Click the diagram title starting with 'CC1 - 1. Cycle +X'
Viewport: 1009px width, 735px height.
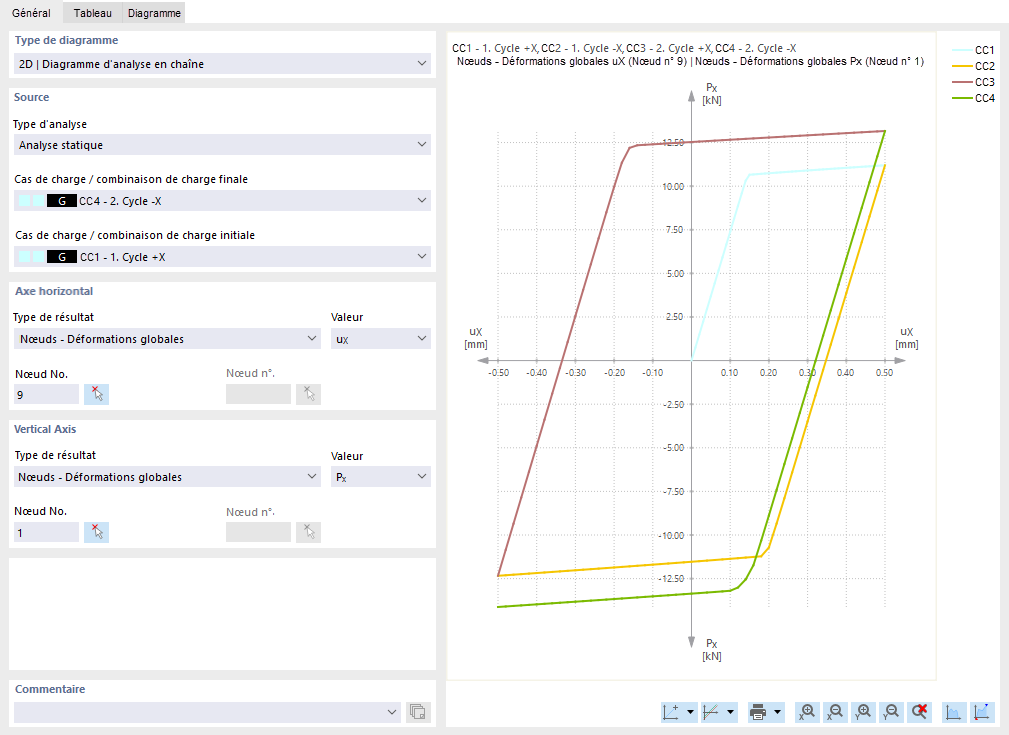(624, 48)
